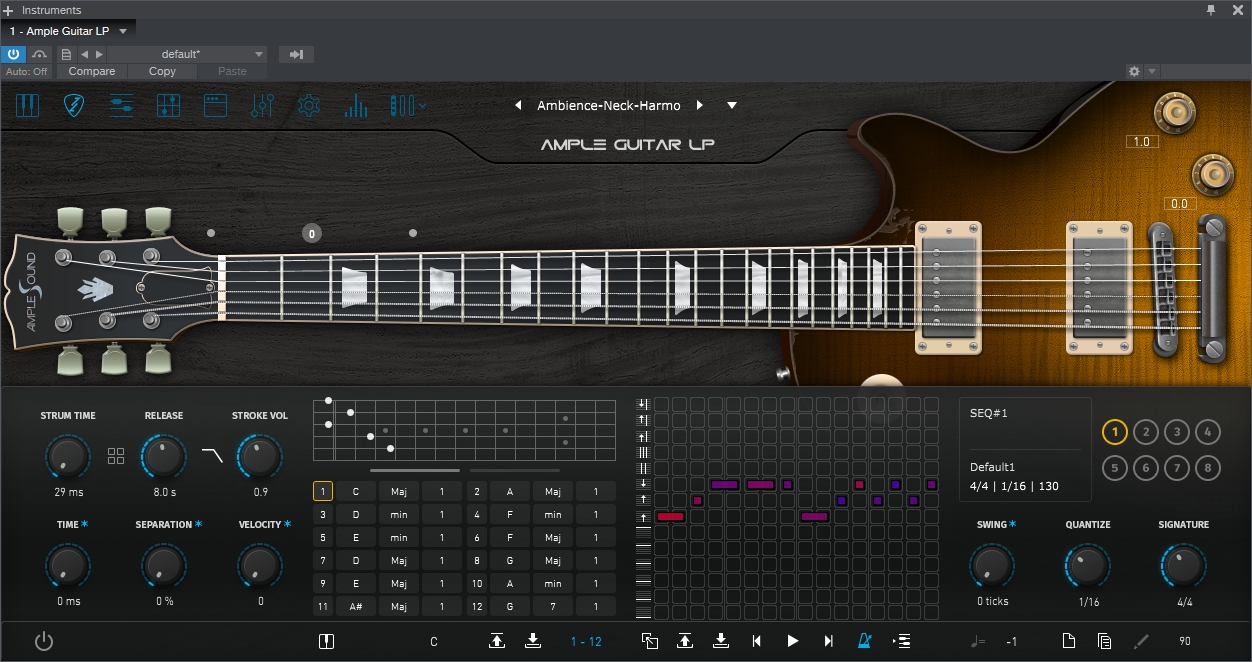Click the STRUM TIME knob
Image resolution: width=1252 pixels, height=662 pixels.
pos(68,457)
